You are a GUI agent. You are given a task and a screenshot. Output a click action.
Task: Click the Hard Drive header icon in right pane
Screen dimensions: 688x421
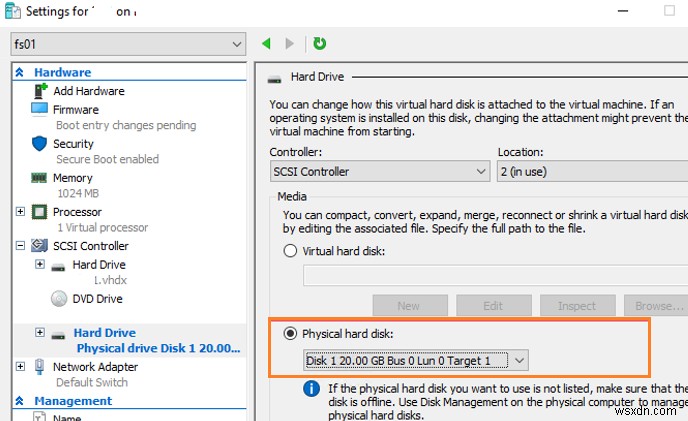coord(275,79)
